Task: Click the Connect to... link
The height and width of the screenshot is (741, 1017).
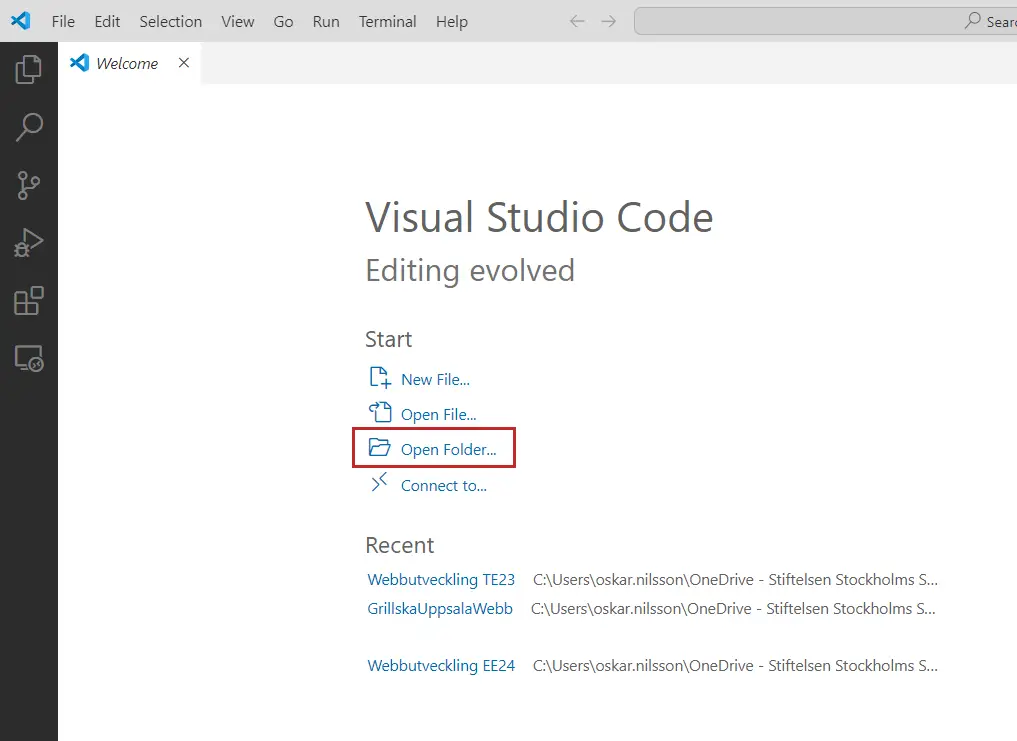Action: point(443,485)
